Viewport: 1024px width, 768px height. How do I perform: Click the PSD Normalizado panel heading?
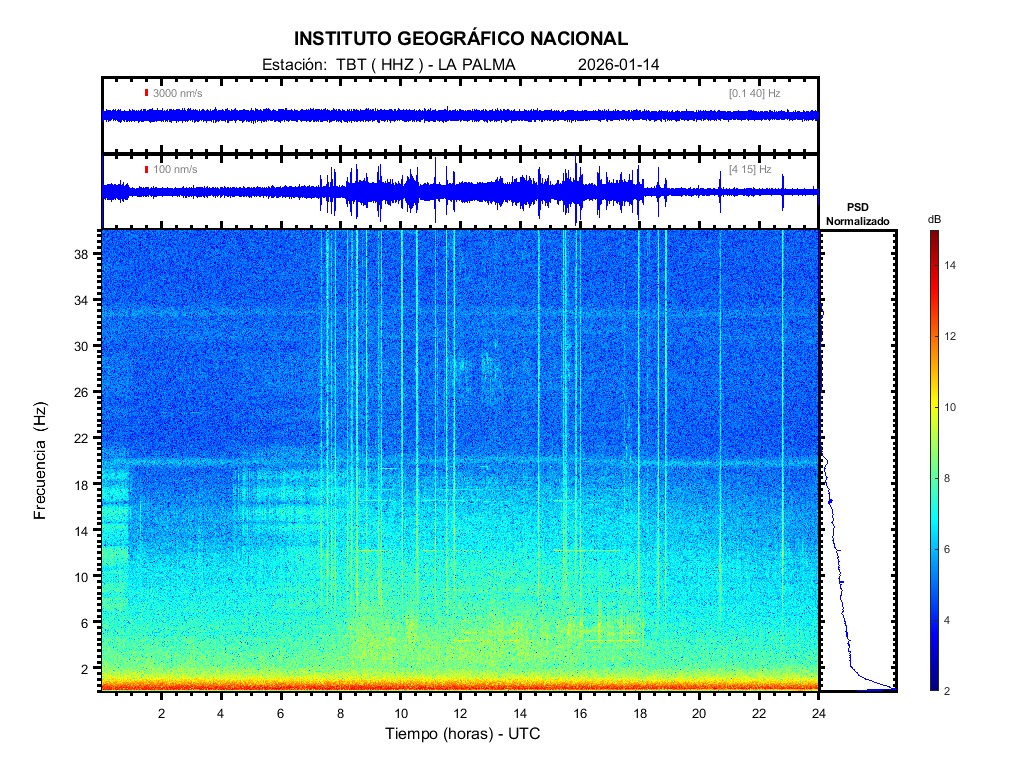(857, 213)
